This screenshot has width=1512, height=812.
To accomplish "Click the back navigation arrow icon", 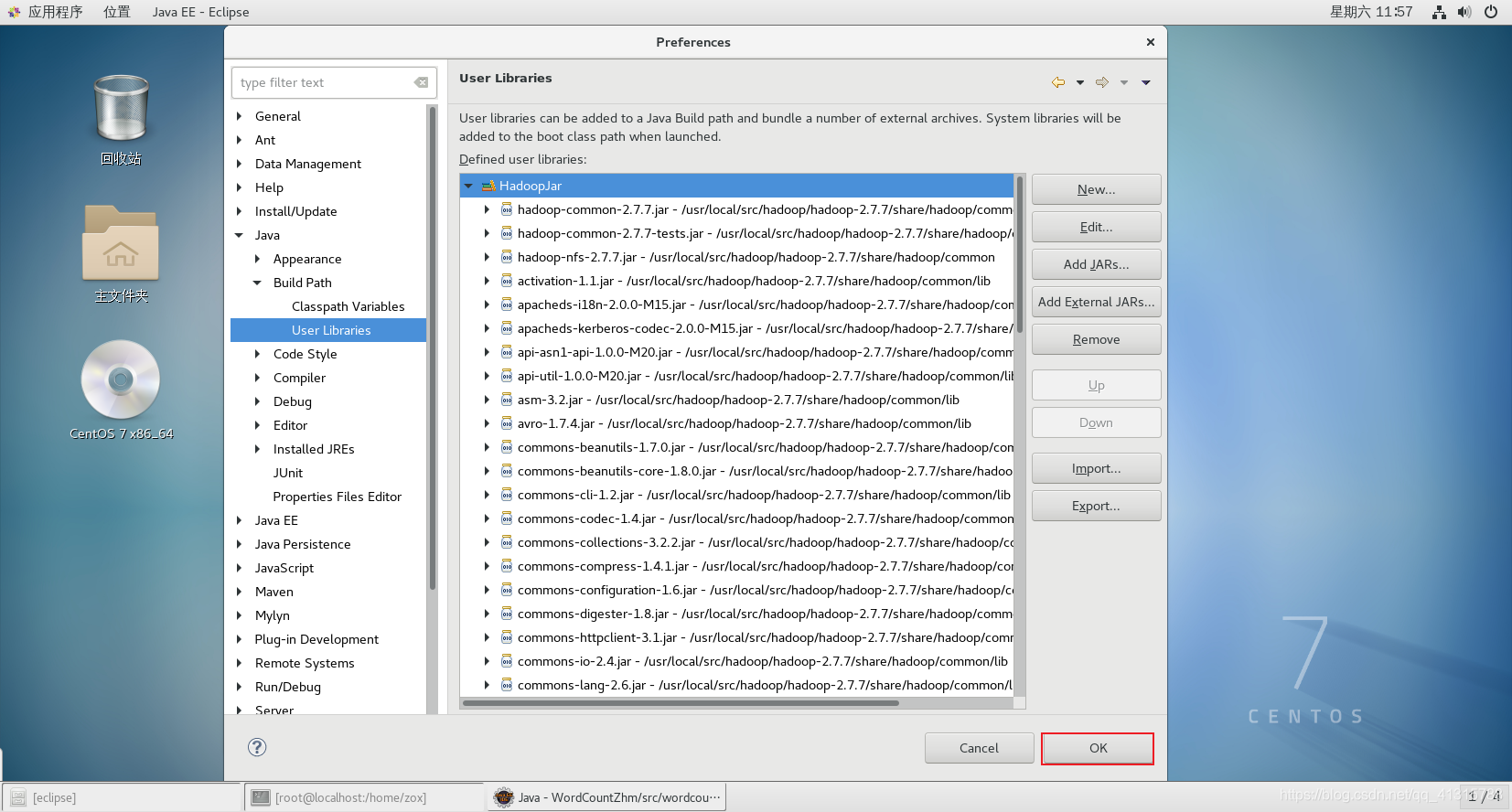I will coord(1058,82).
